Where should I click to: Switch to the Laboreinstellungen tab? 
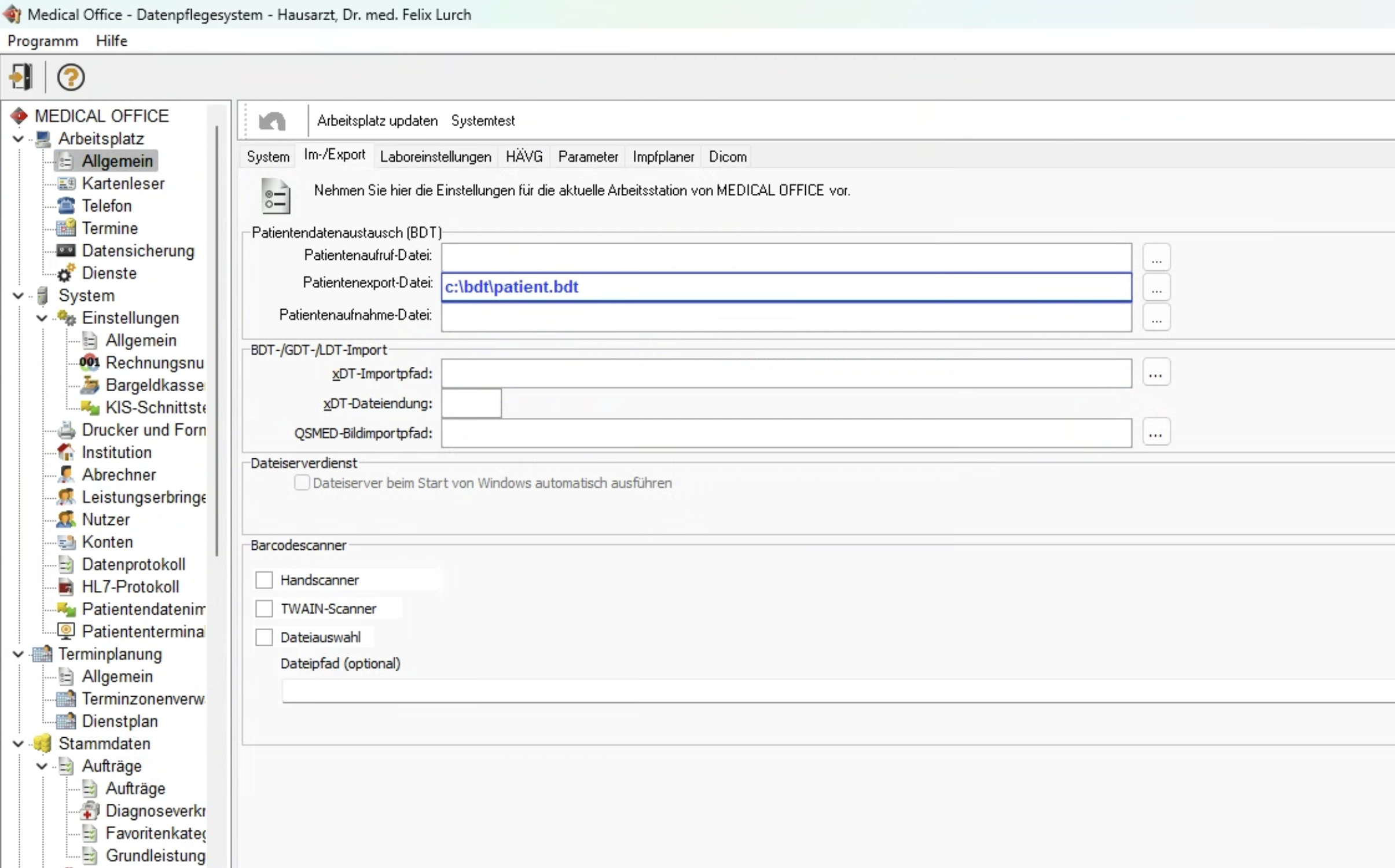tap(435, 157)
